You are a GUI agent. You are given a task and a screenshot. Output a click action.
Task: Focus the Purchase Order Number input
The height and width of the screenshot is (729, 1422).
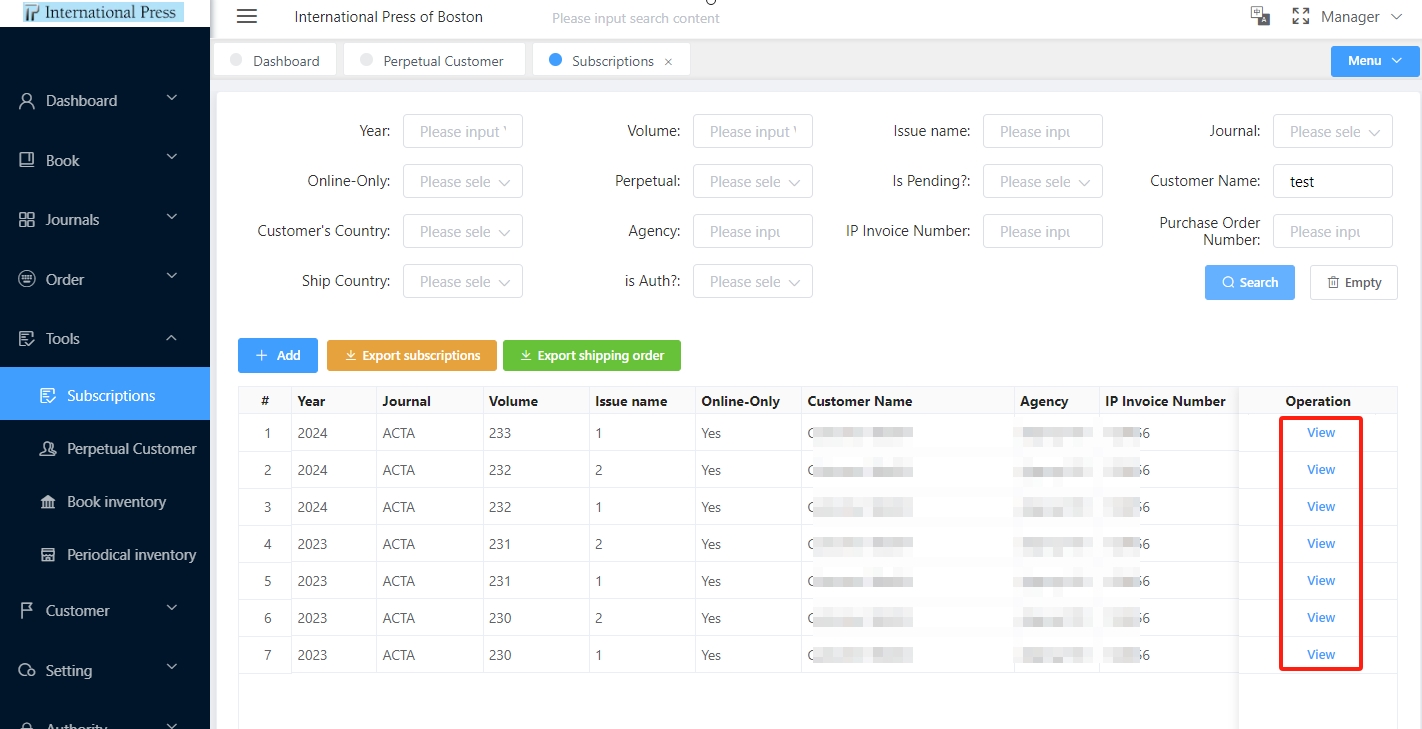[1332, 231]
